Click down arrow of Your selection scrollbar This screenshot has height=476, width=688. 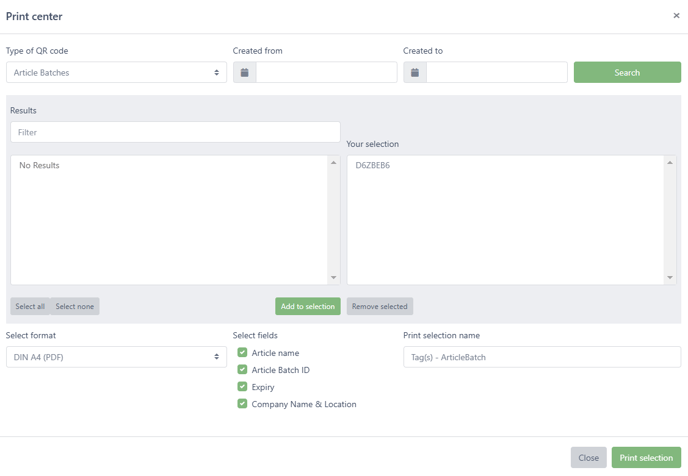[670, 277]
